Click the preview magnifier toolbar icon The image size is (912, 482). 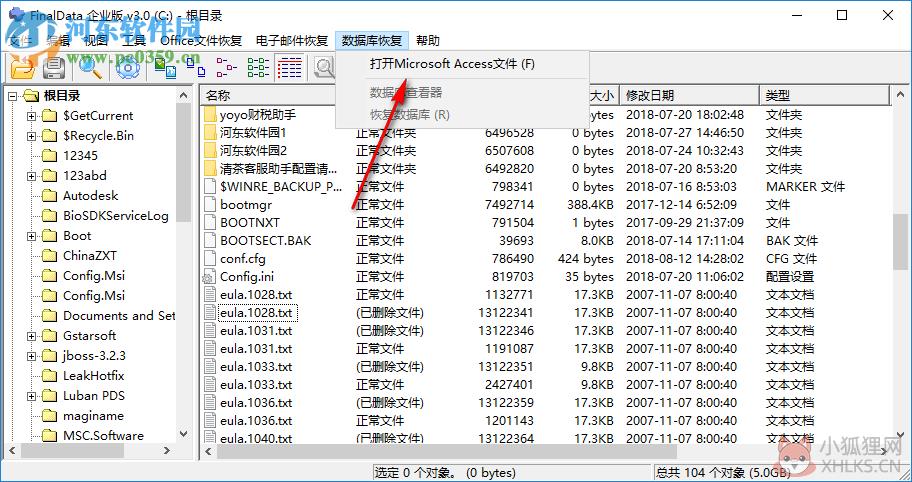pyautogui.click(x=323, y=67)
